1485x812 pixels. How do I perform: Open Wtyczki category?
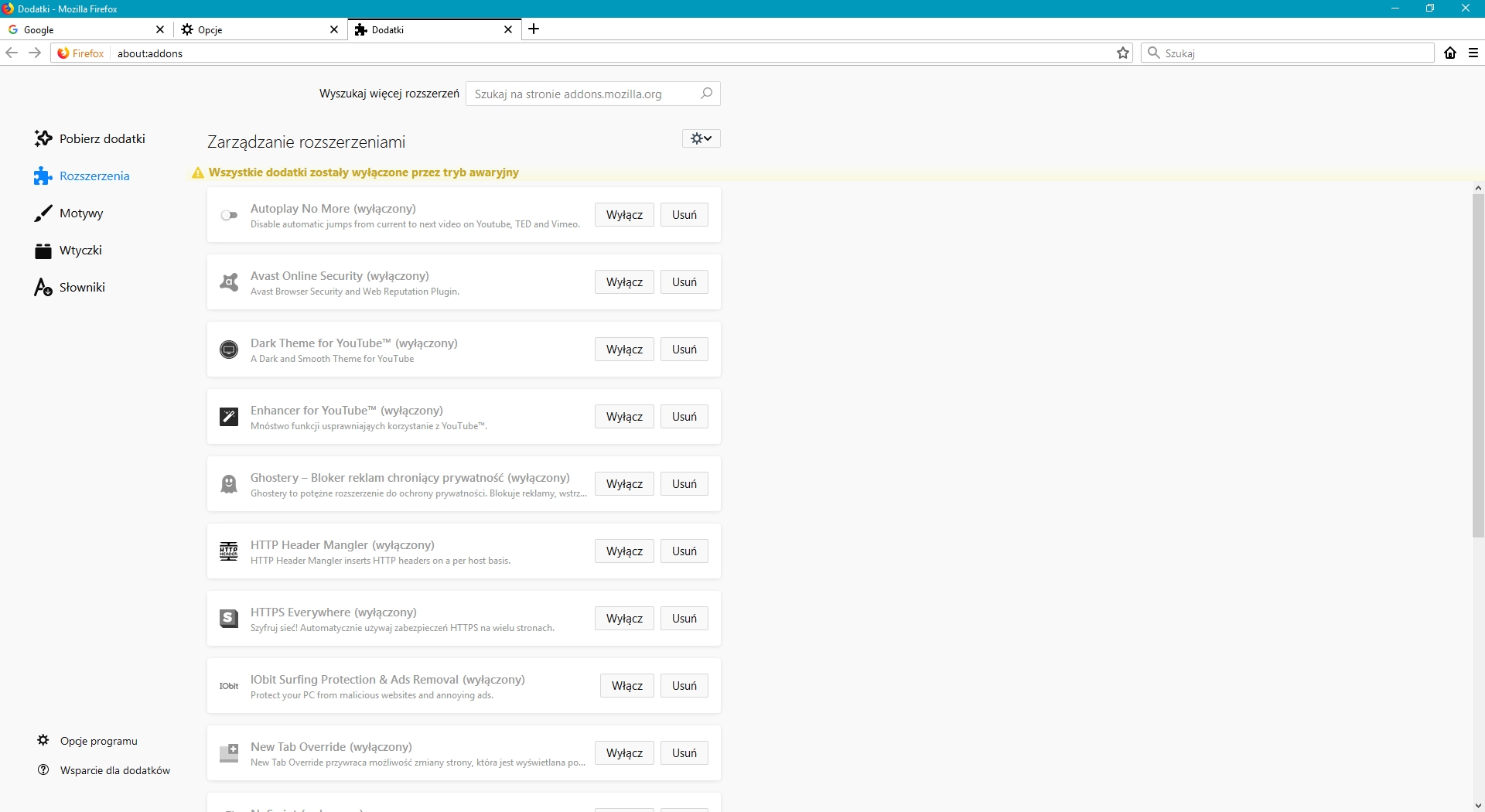pyautogui.click(x=69, y=251)
